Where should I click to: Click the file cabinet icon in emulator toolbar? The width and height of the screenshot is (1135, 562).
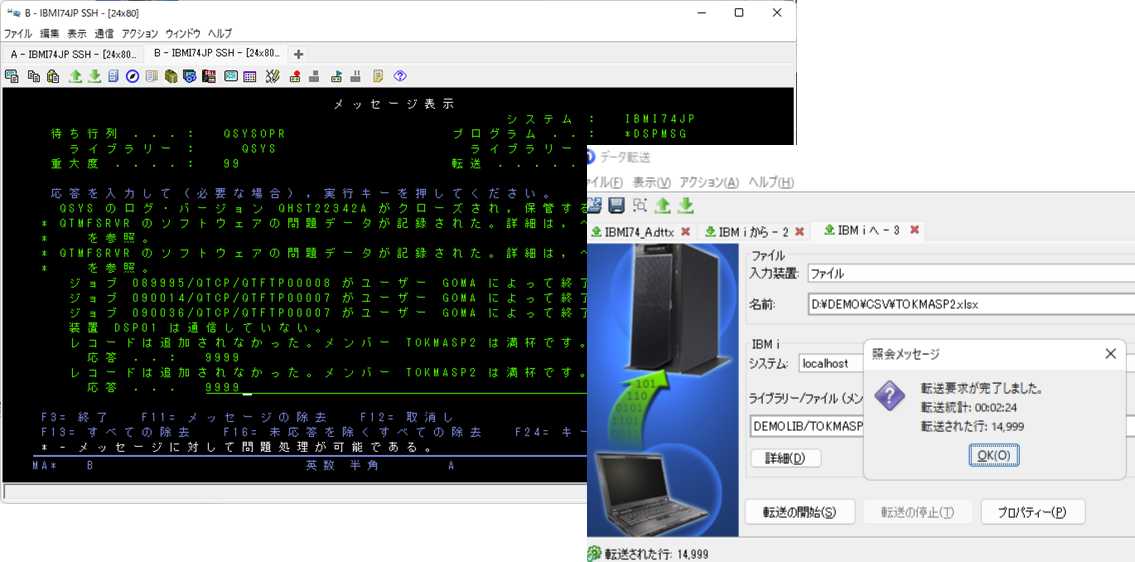tap(113, 76)
